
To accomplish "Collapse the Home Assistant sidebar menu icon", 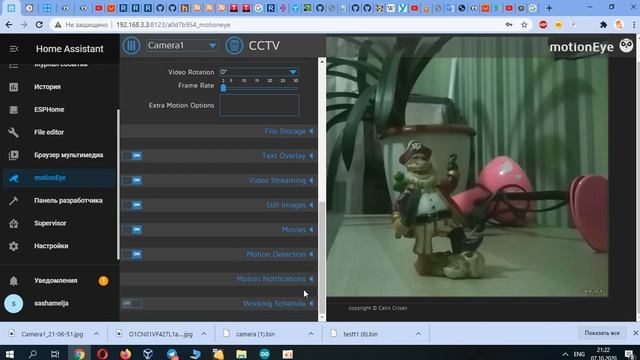I will point(14,49).
